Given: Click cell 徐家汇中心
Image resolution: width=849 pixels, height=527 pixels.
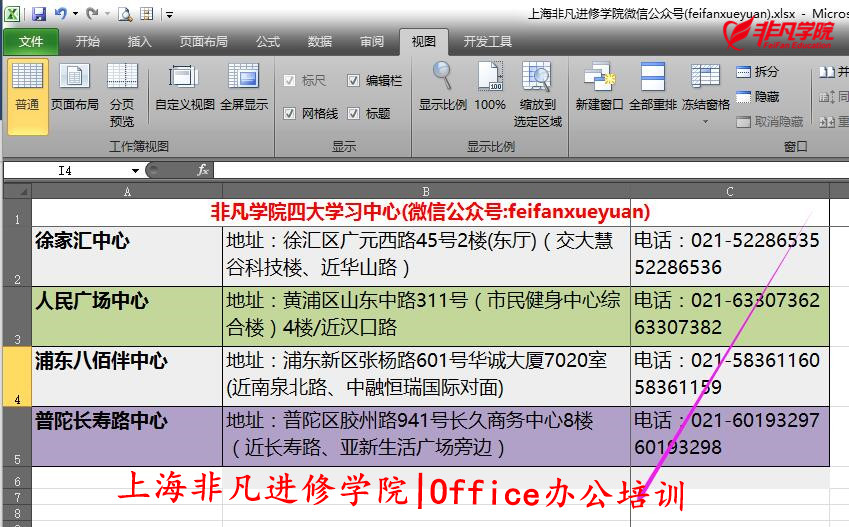Looking at the screenshot, I should click(x=127, y=257).
